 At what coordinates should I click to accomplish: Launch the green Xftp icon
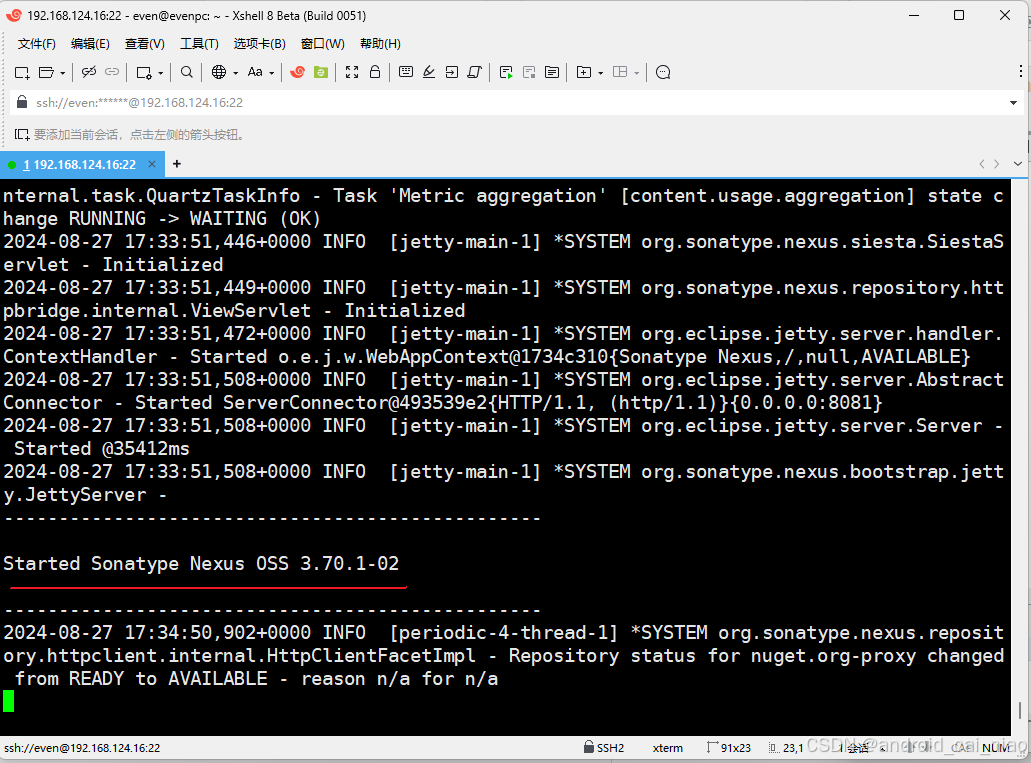(x=321, y=72)
